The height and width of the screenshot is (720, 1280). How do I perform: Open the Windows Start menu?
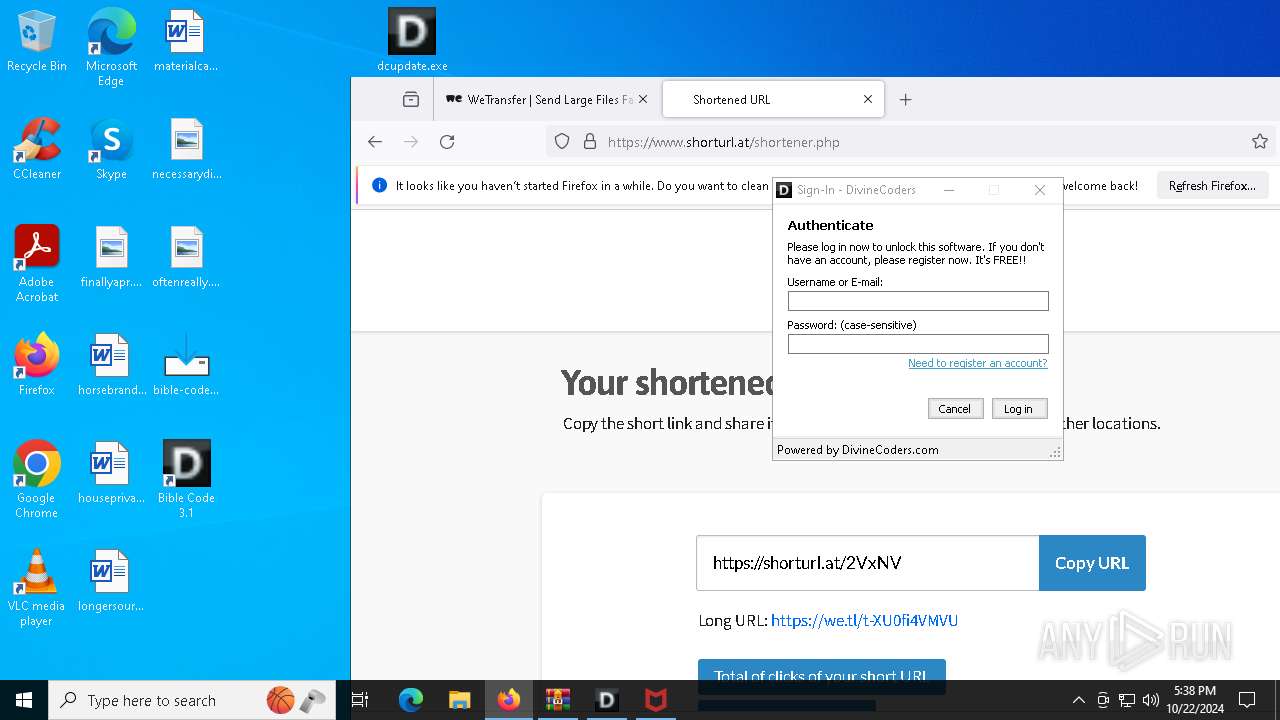click(24, 700)
